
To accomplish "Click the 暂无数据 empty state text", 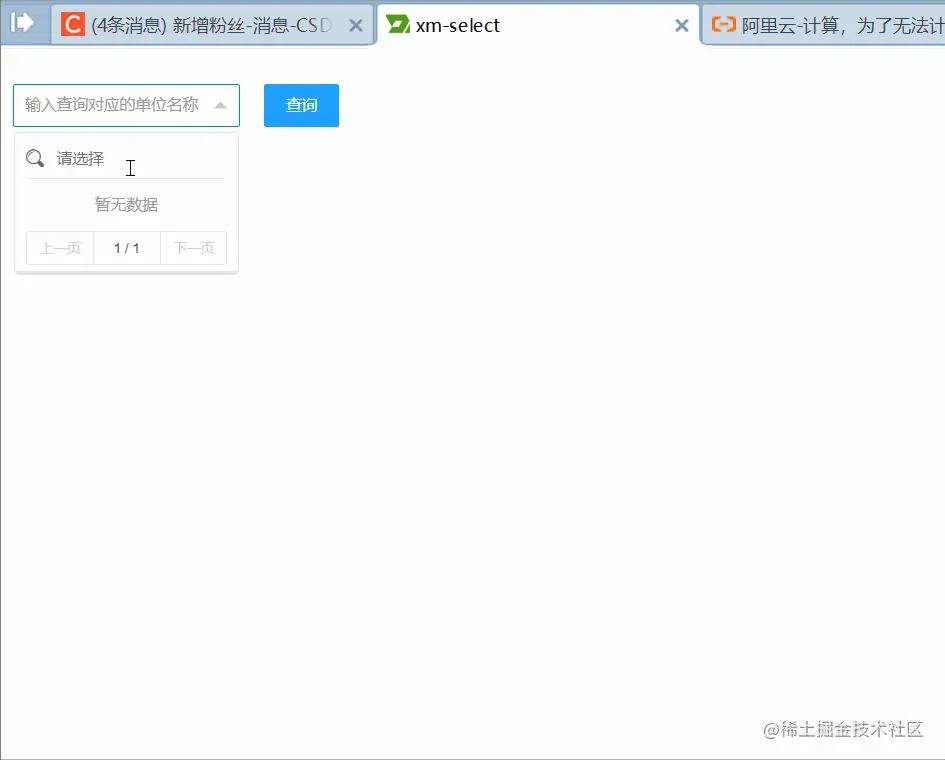I will coord(125,204).
